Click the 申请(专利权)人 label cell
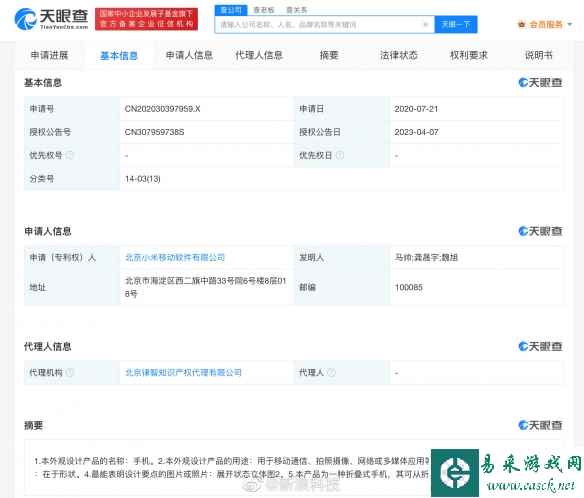This screenshot has height=498, width=584. point(72,257)
